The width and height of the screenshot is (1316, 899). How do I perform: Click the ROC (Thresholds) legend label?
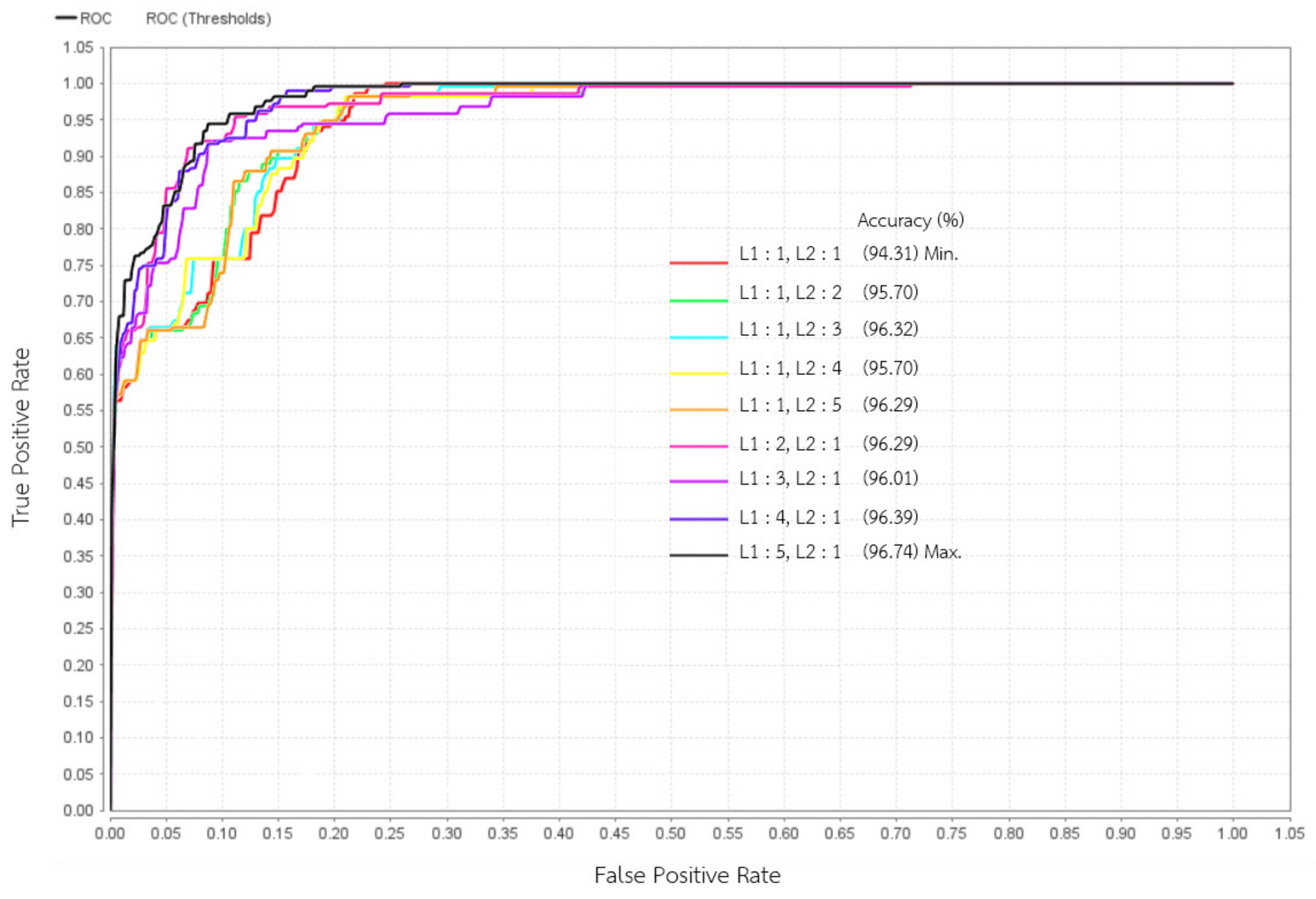[x=208, y=19]
